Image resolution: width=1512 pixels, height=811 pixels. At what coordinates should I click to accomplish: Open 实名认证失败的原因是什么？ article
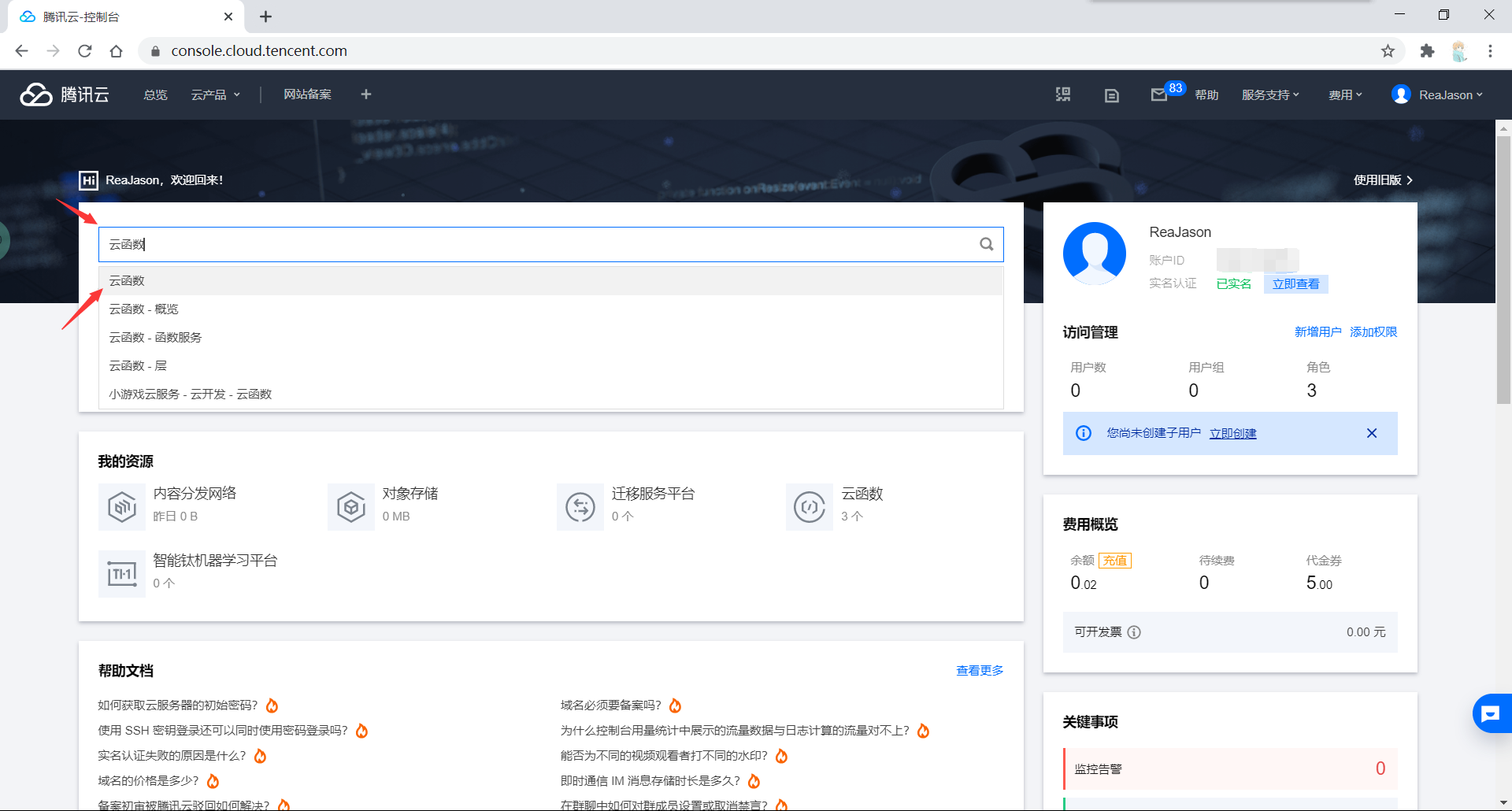(x=172, y=756)
